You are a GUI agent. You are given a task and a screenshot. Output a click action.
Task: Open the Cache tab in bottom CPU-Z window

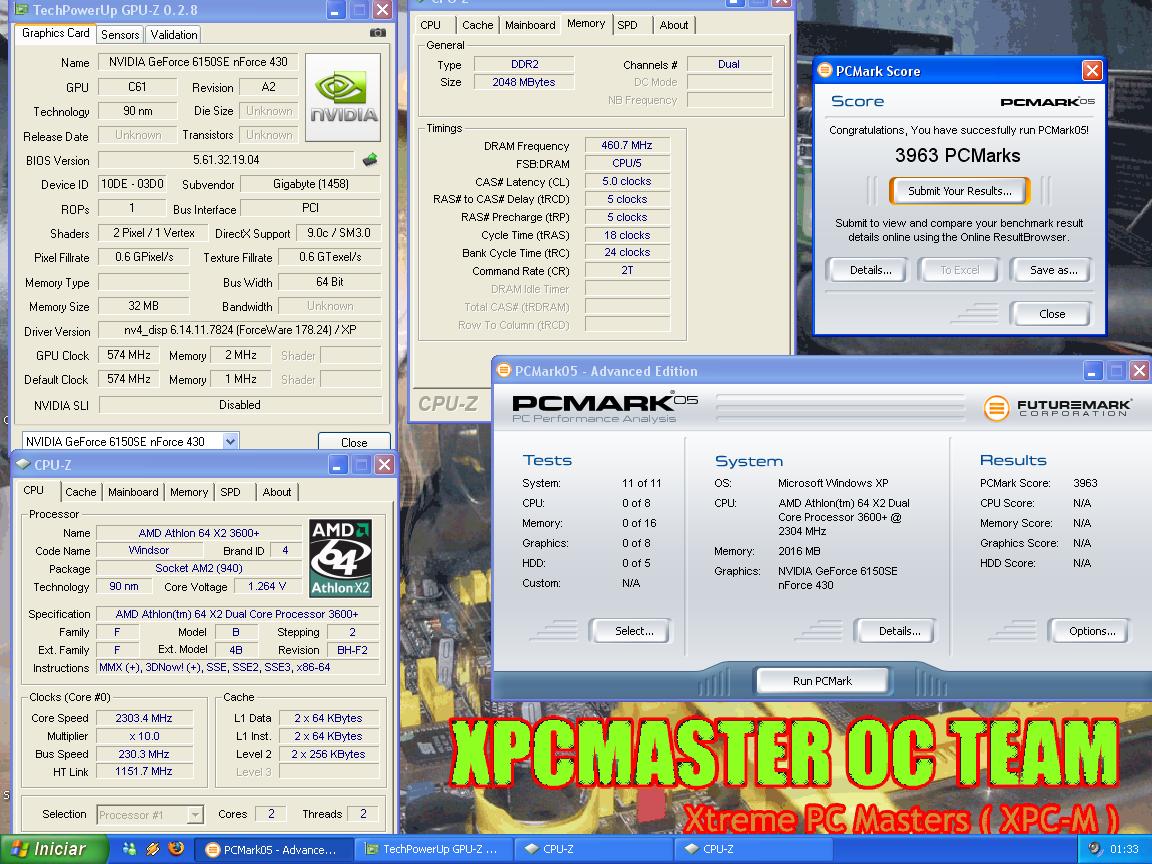[81, 492]
